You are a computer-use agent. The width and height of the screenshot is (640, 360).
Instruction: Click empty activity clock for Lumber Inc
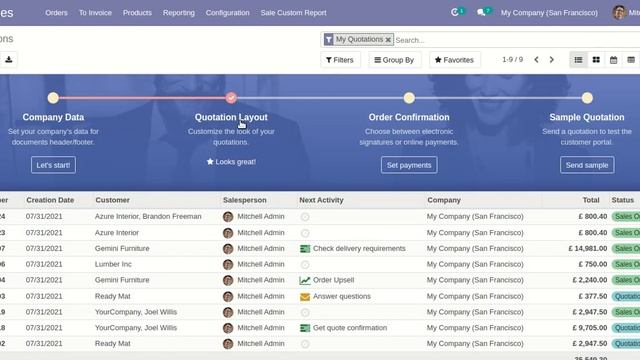click(x=305, y=265)
